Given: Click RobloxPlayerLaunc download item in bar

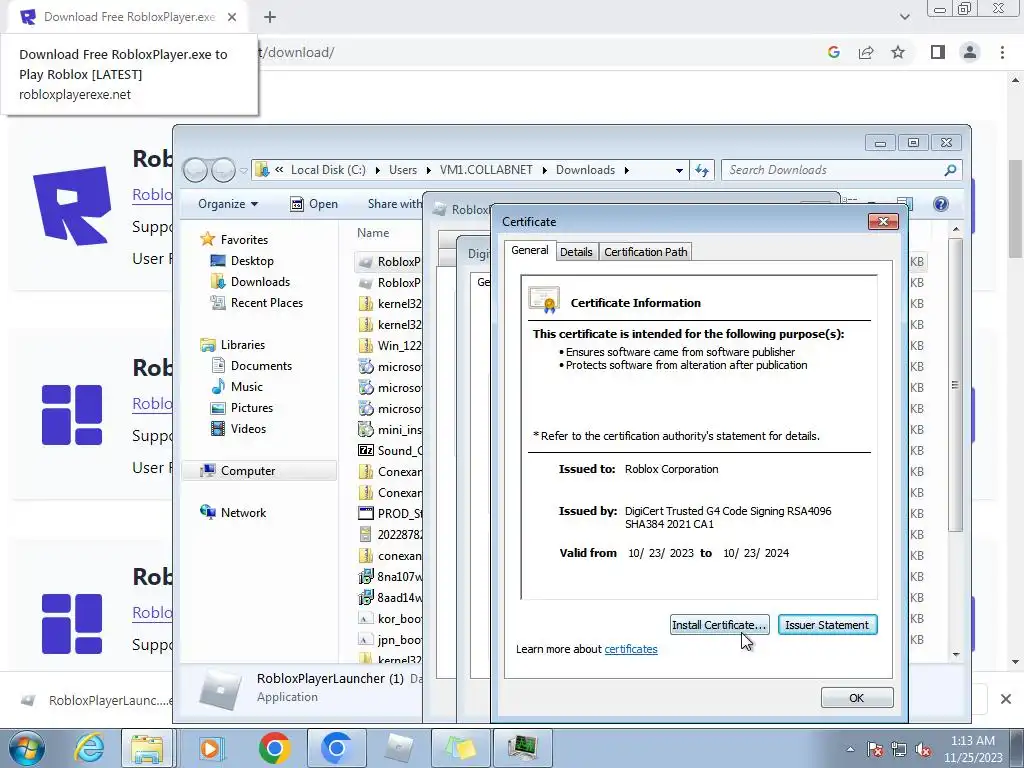Looking at the screenshot, I should [98, 701].
